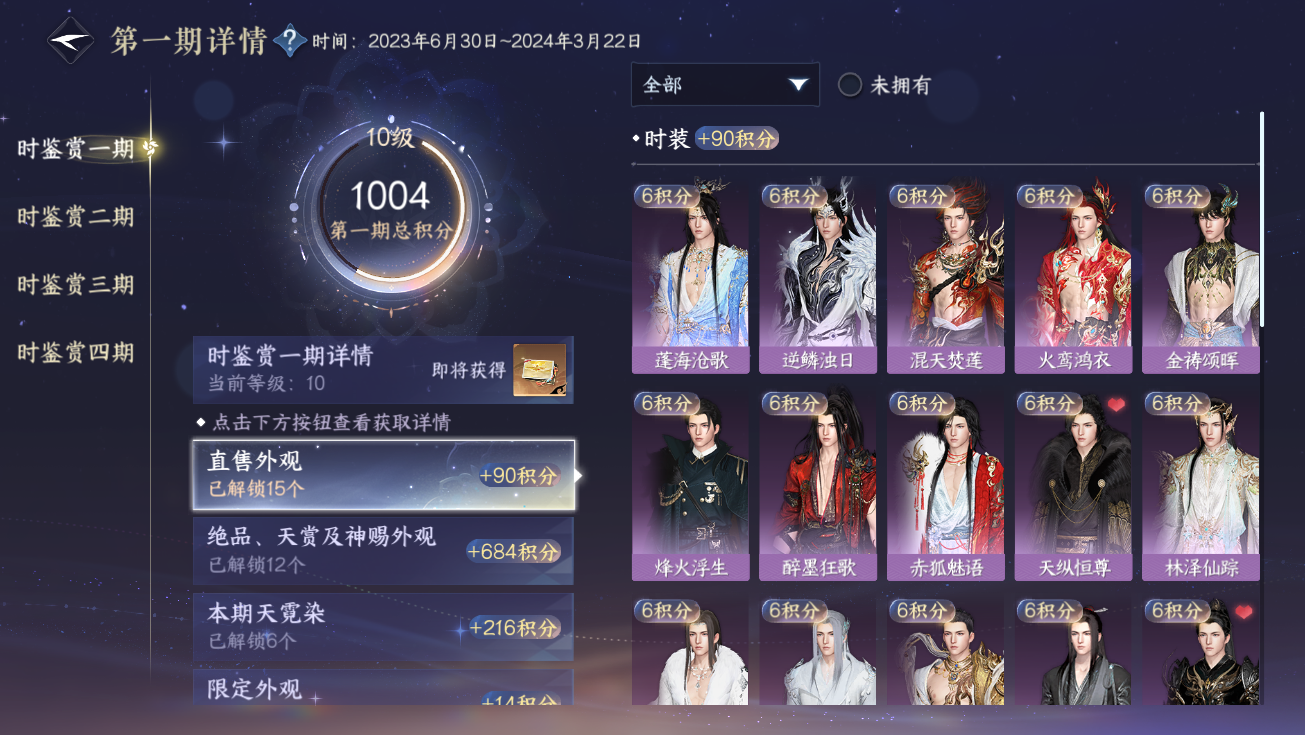Image resolution: width=1305 pixels, height=735 pixels.
Task: Select the 火鸾鸿衣 outfit thumbnail
Action: coord(1073,278)
